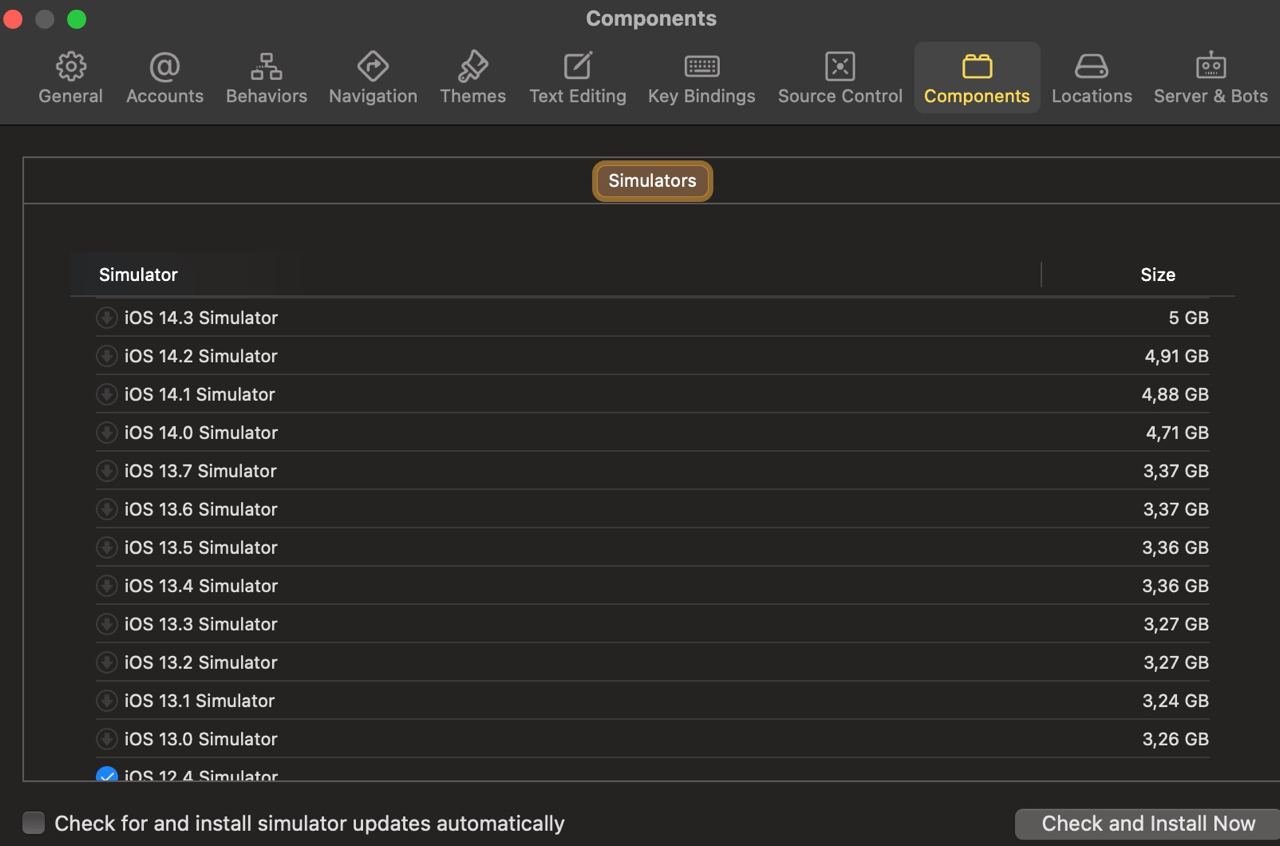Sort by the Size column header
The width and height of the screenshot is (1280, 846).
(x=1157, y=275)
